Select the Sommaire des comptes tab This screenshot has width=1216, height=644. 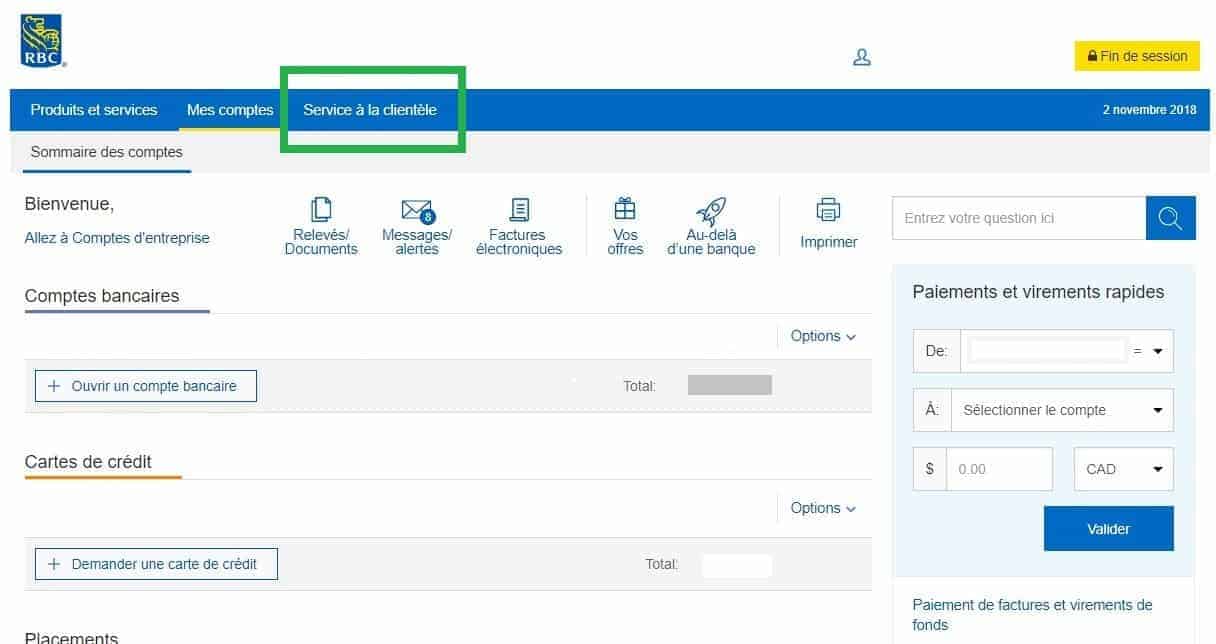click(x=107, y=152)
